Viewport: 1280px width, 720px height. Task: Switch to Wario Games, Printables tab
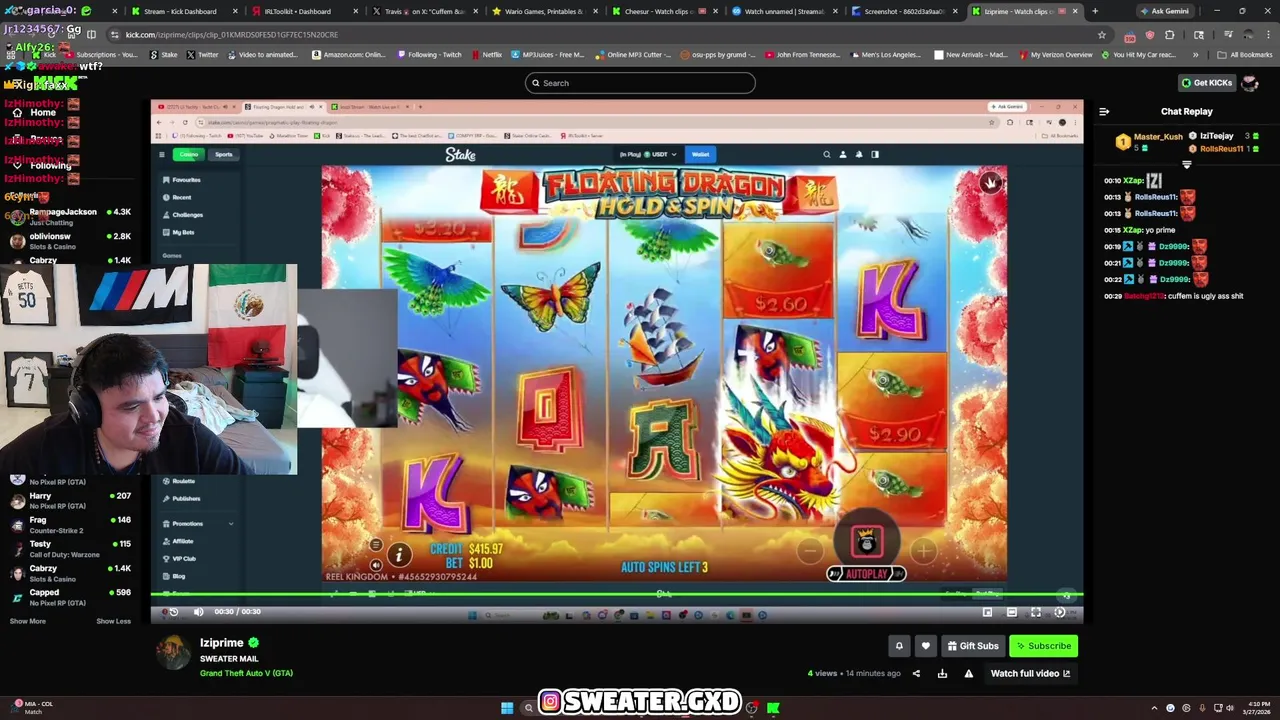pos(545,11)
